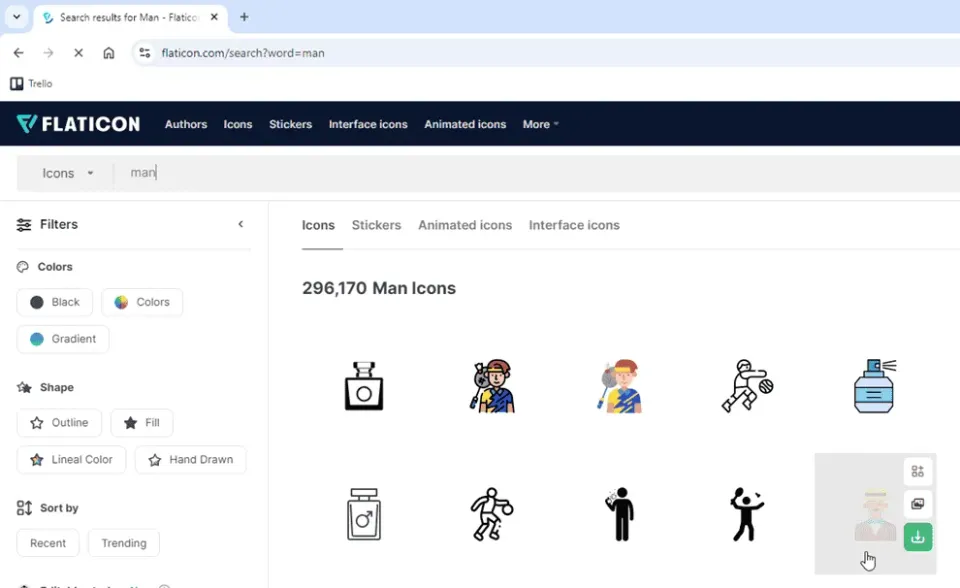The width and height of the screenshot is (960, 588).
Task: Click the green download button on hovered icon
Action: (917, 537)
